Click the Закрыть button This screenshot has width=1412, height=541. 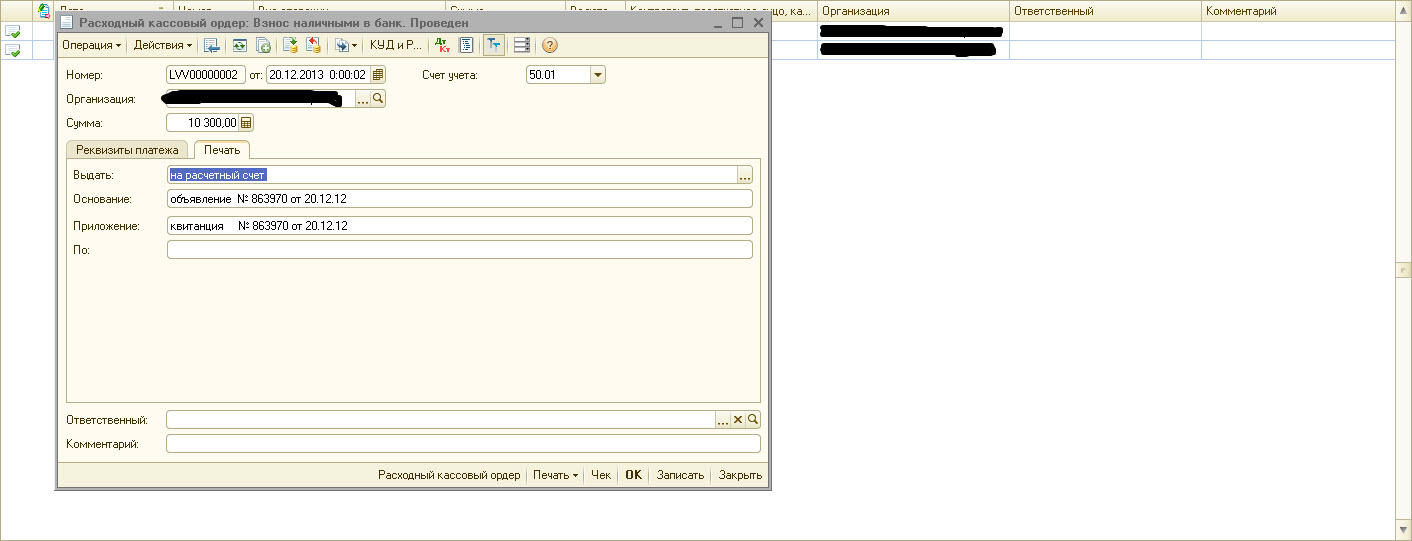pos(740,475)
